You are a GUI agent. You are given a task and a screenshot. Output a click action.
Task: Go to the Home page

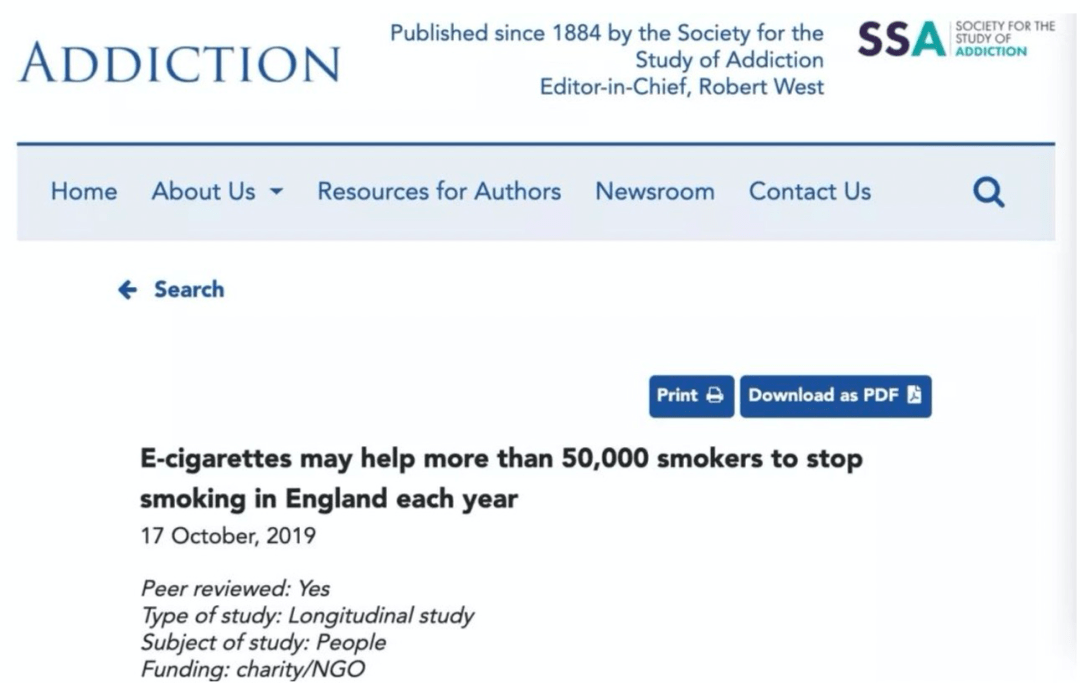pos(84,191)
